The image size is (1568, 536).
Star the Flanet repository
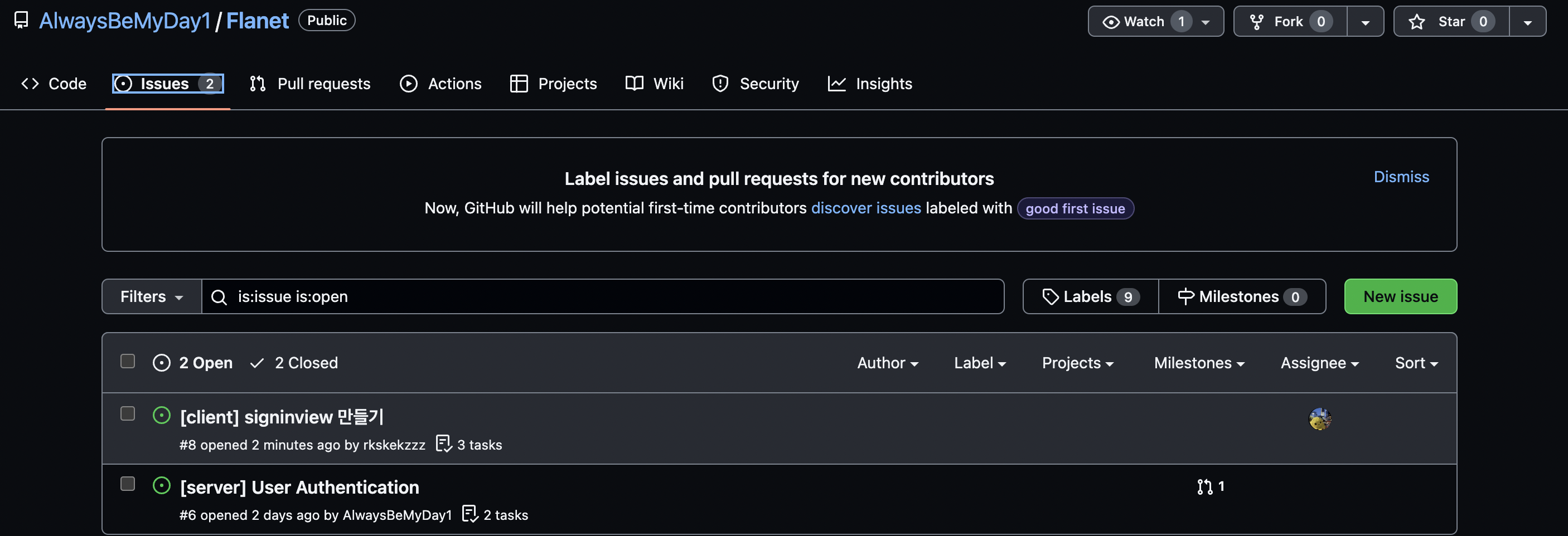(1451, 21)
